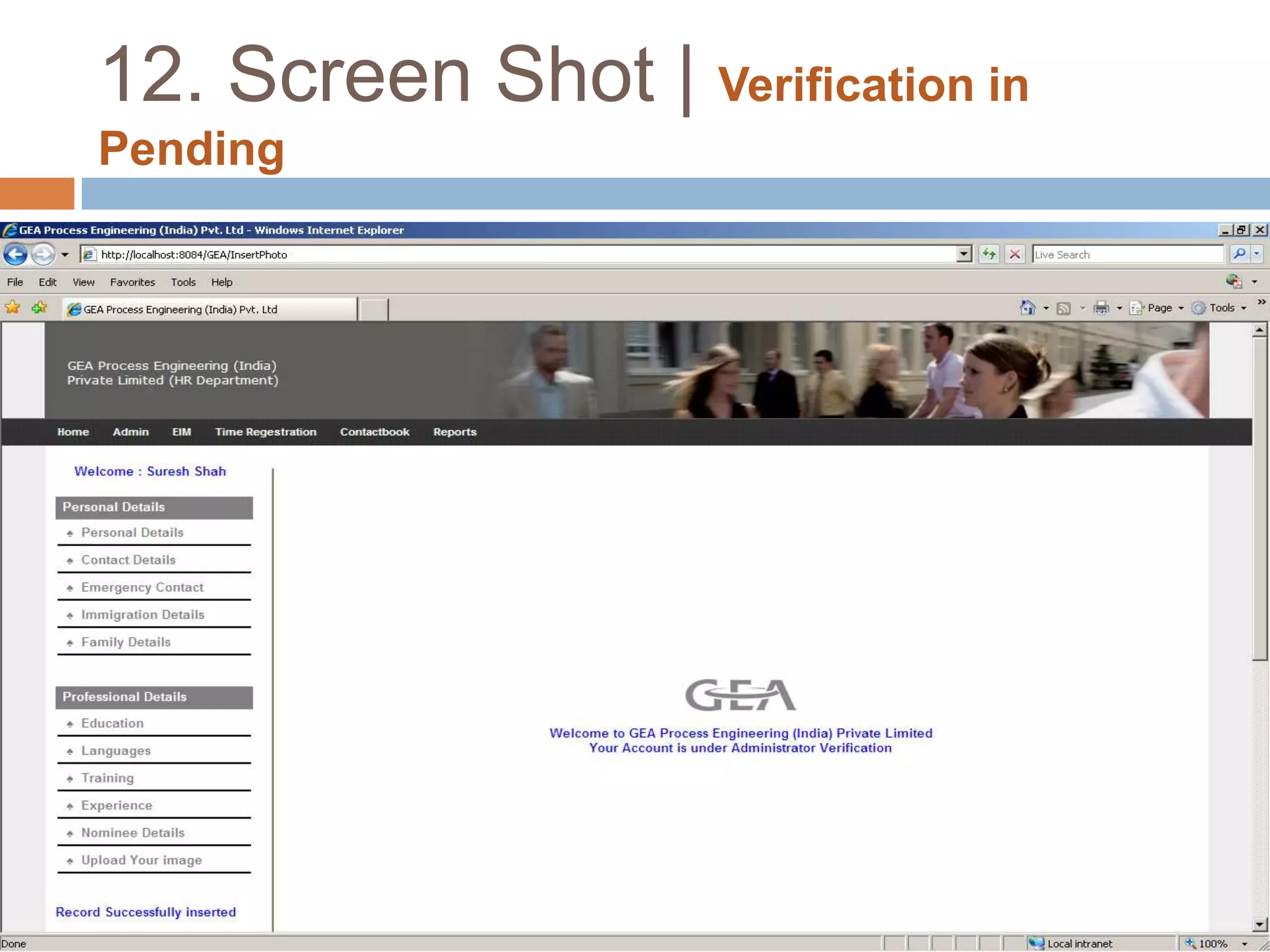1270x952 pixels.
Task: Open the Edit menu
Action: point(47,282)
